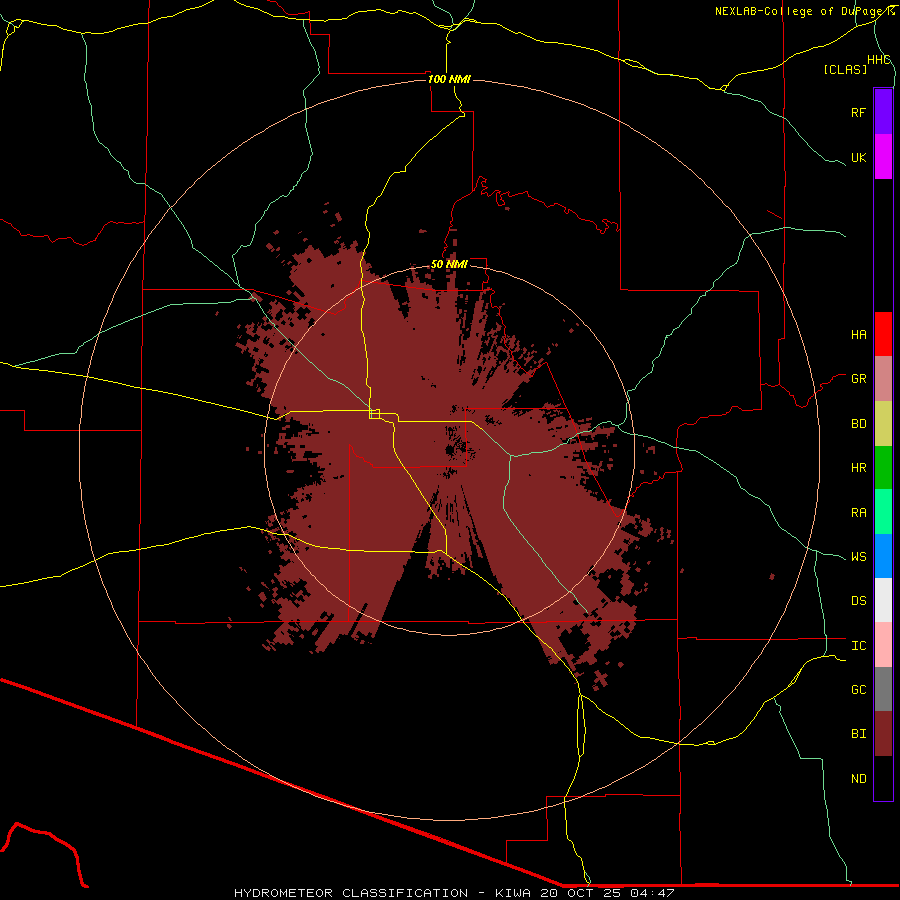Screen dimensions: 900x900
Task: Click the GC legend label
Action: (859, 690)
